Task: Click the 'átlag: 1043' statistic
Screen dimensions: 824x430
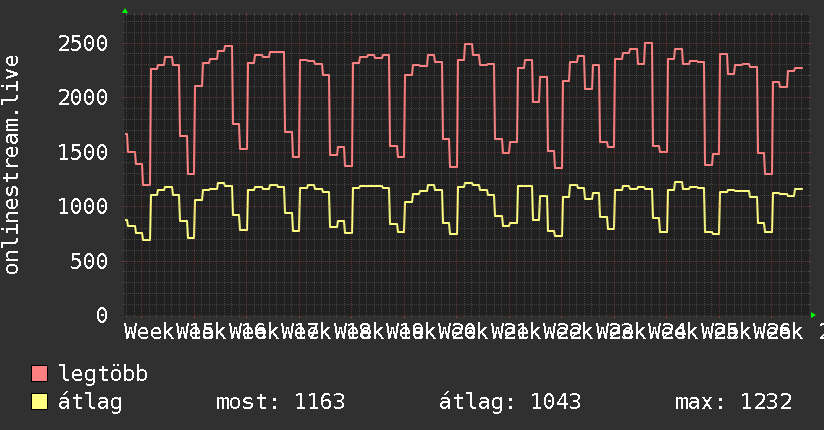Action: point(510,402)
